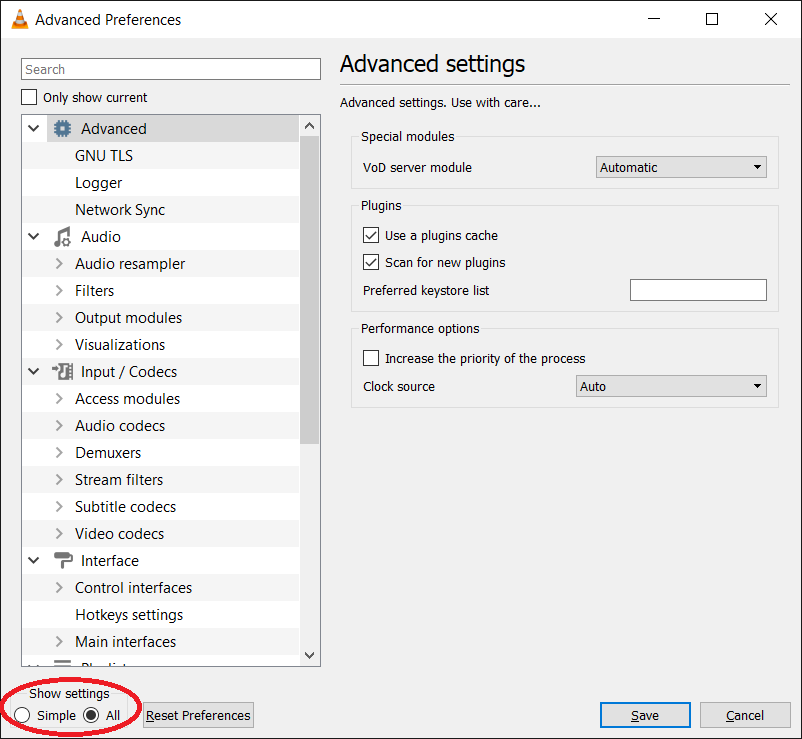802x739 pixels.
Task: Enable Increase the priority of the process
Action: 371,358
